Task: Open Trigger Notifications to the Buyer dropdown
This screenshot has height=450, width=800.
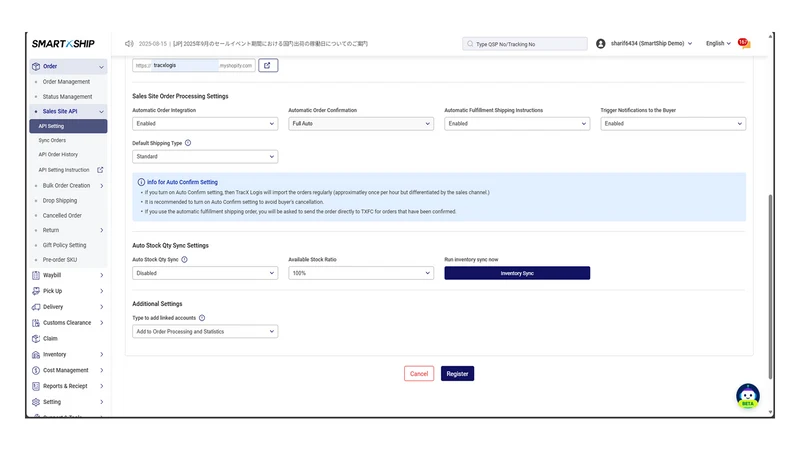Action: point(673,123)
